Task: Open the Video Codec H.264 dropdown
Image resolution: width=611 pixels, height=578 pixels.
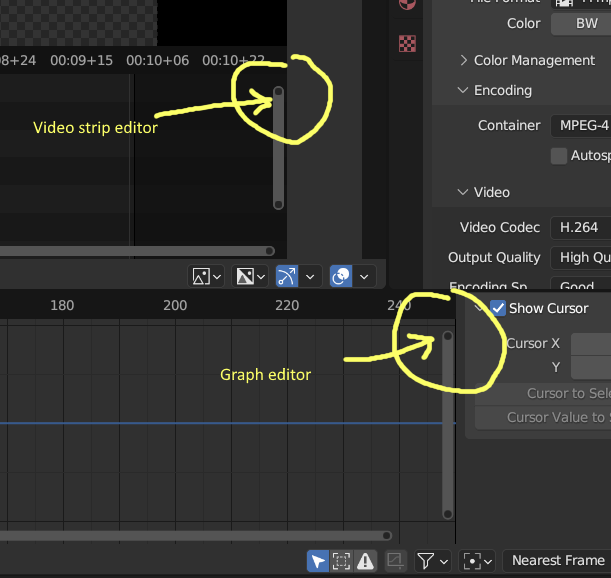Action: click(581, 228)
